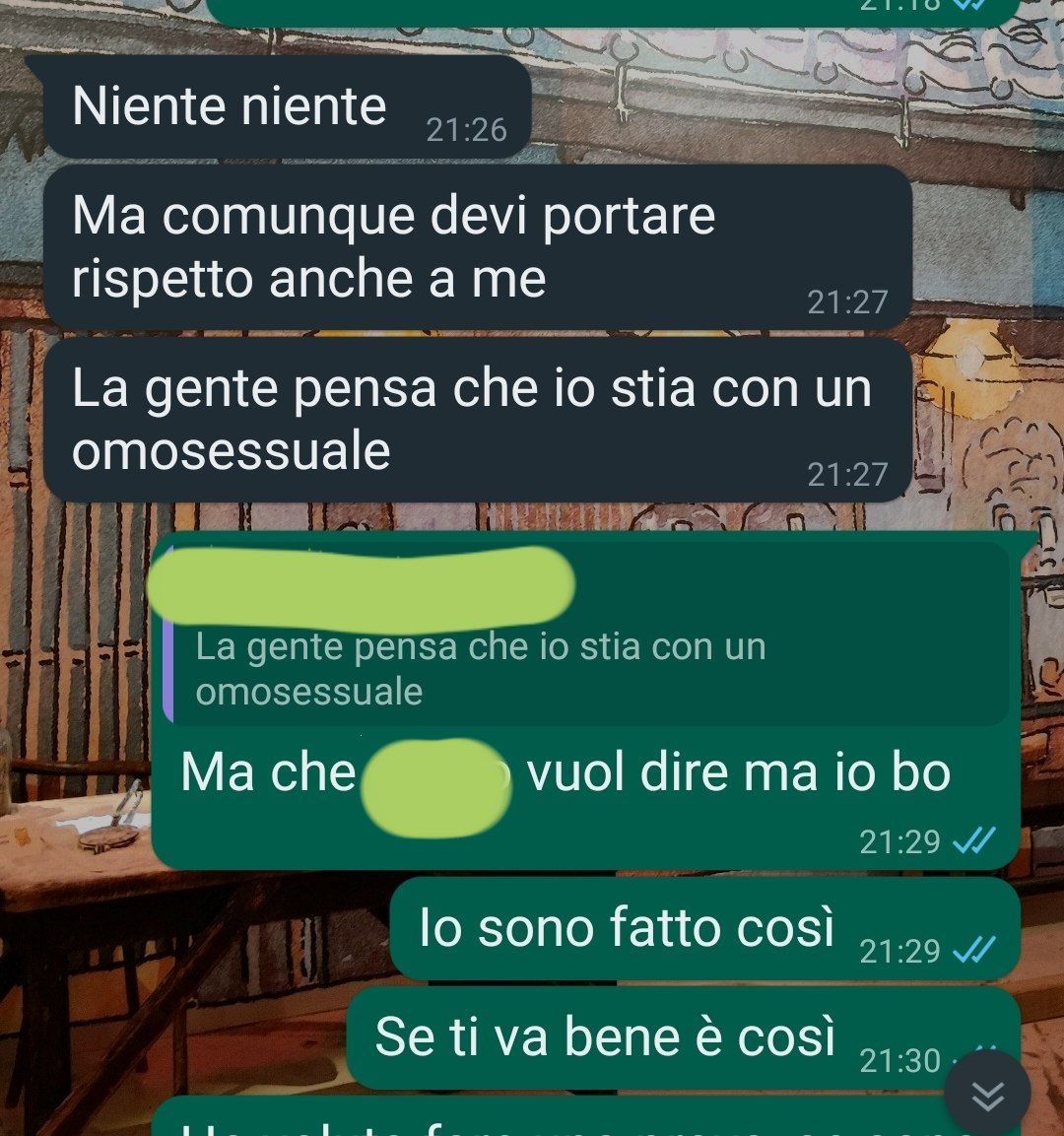
Task: Tap the 21:26 timestamp on 'Niente niente'
Action: 466,130
